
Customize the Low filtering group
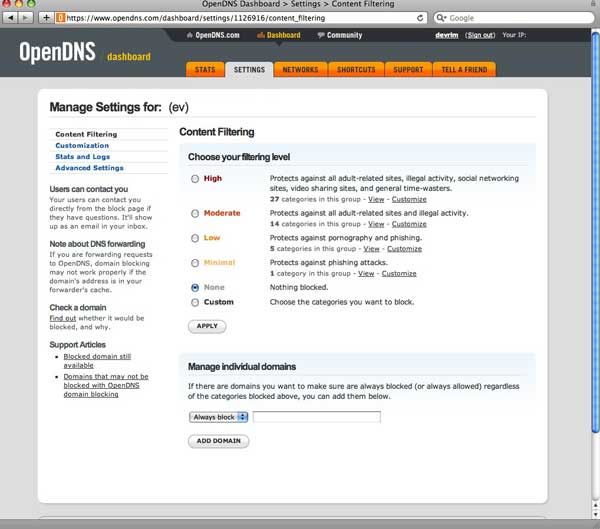pyautogui.click(x=404, y=249)
